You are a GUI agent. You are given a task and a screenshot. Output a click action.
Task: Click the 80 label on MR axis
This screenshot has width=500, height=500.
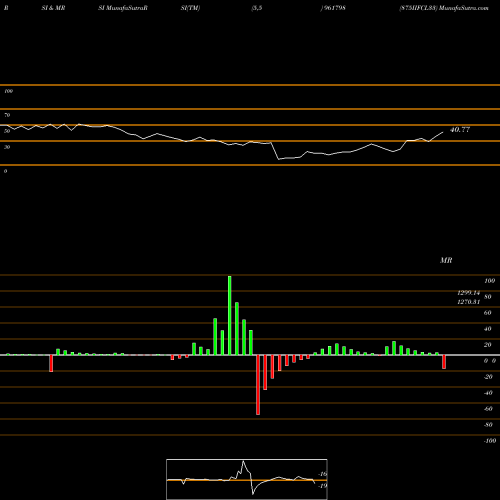pos(488,297)
